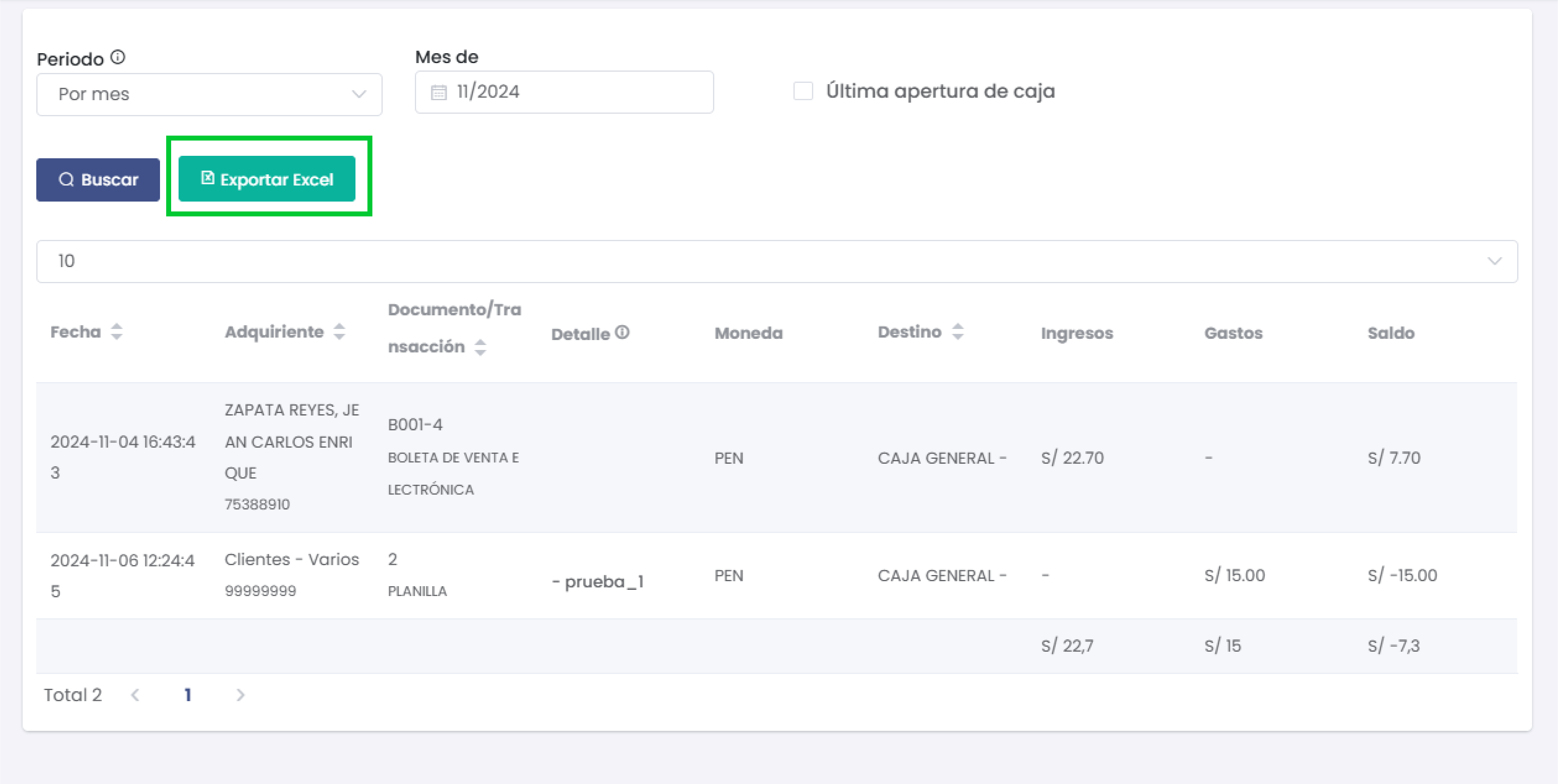Sort table by Fecha column arrows
Viewport: 1558px width, 784px height.
[117, 332]
